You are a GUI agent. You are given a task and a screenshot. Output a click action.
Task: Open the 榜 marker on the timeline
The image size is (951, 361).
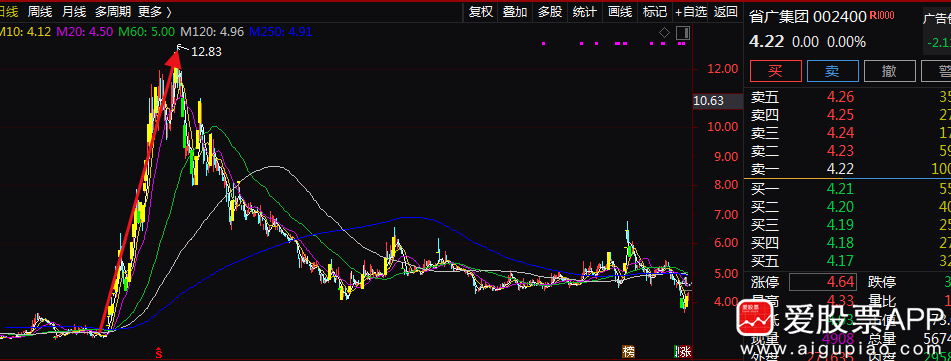point(629,351)
